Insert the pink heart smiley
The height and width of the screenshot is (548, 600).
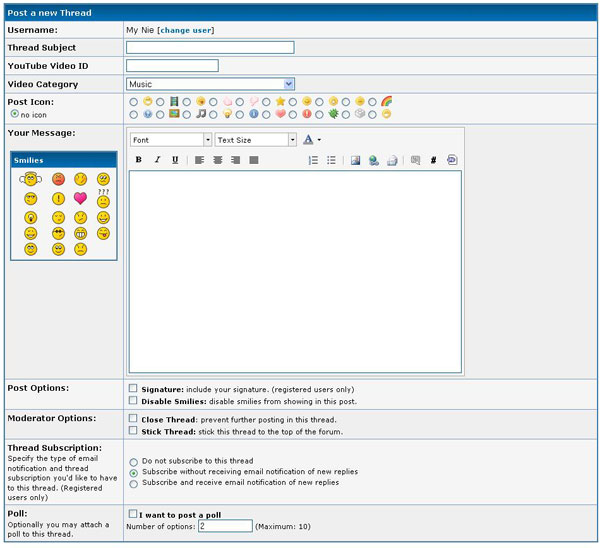click(80, 198)
